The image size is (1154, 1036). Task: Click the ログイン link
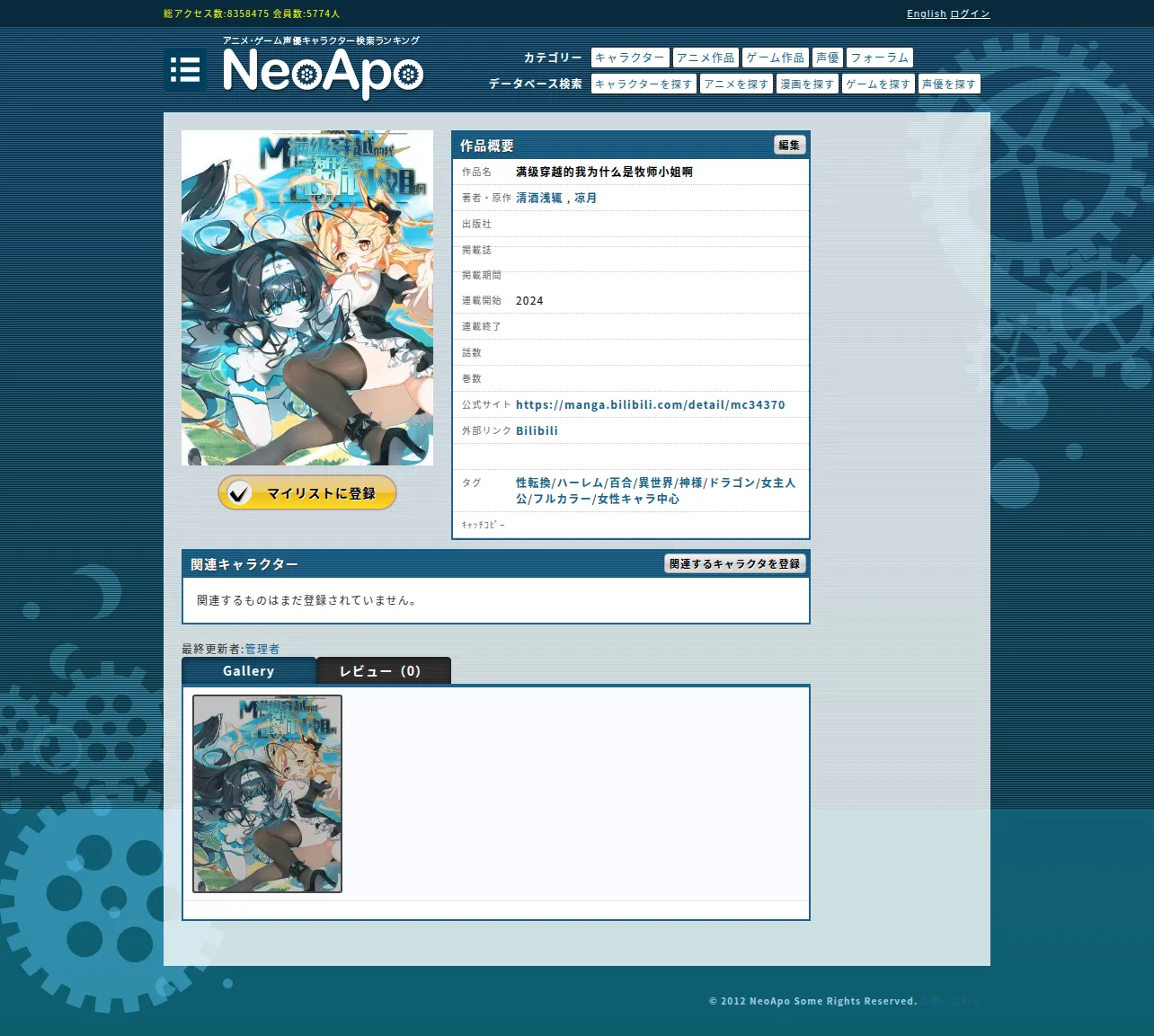pos(970,13)
